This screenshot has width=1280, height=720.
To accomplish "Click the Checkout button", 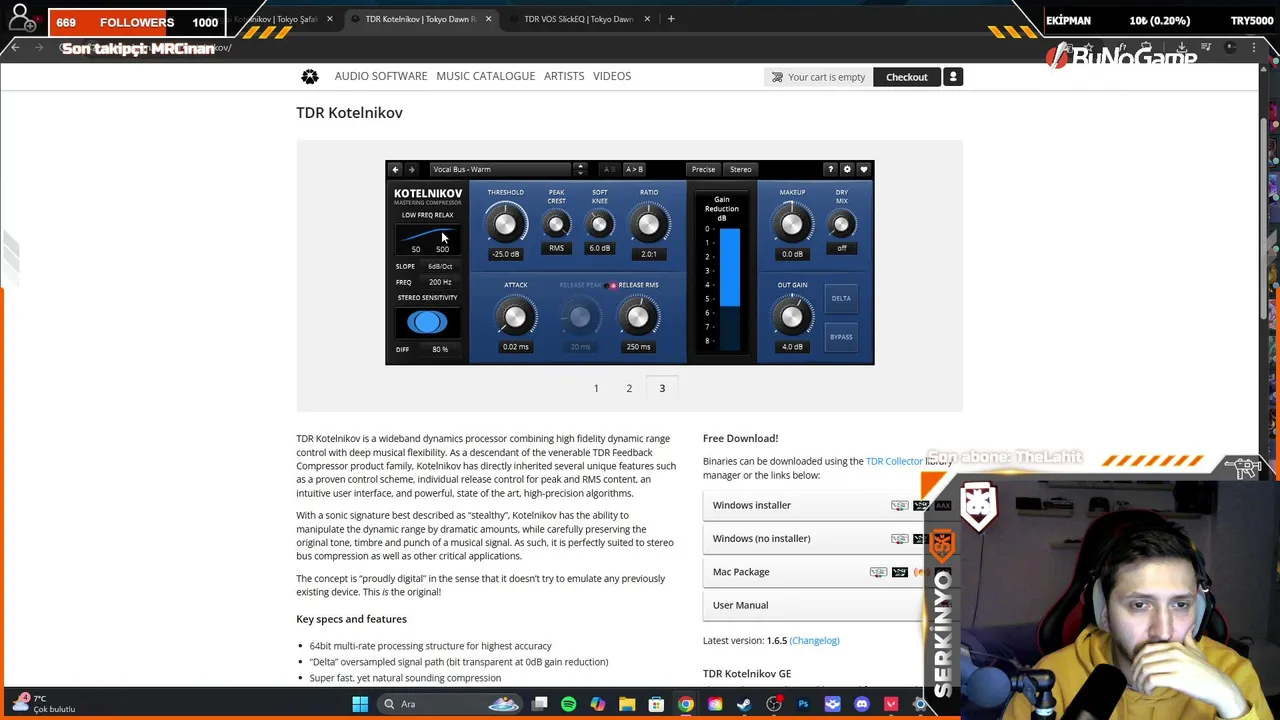I will click(x=907, y=77).
